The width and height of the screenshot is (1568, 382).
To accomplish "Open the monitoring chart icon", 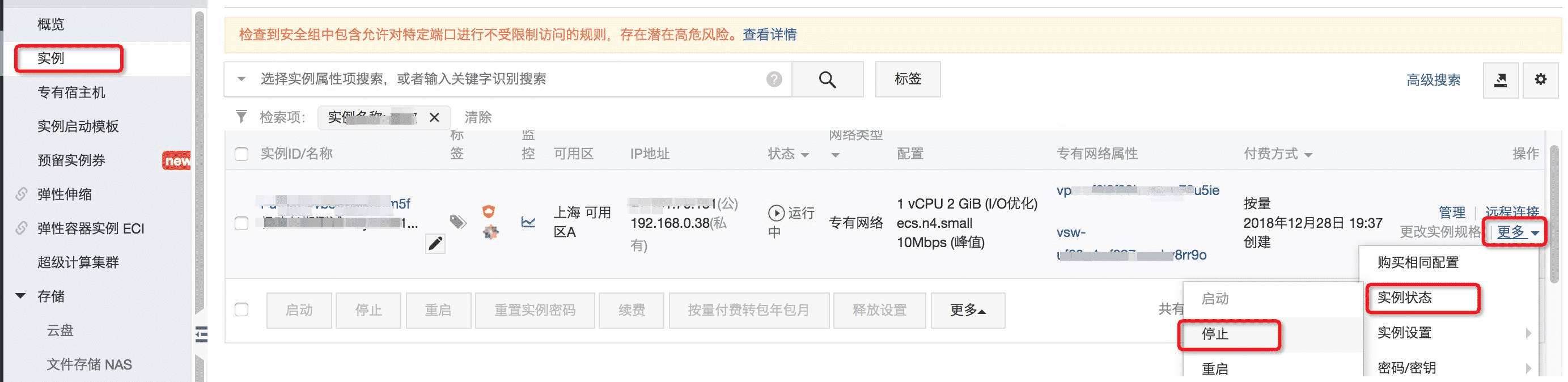I will coord(528,222).
